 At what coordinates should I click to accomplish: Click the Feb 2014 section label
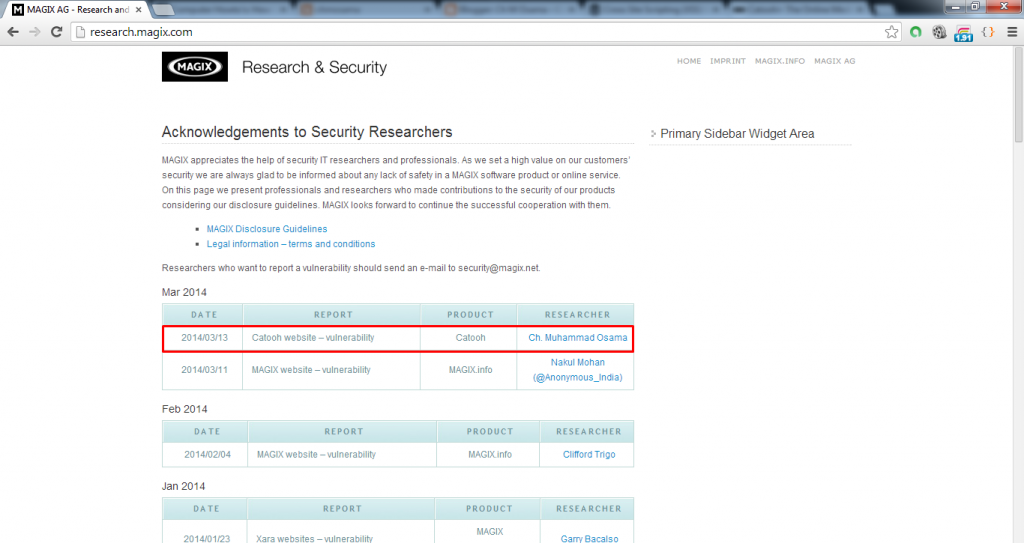click(x=184, y=409)
